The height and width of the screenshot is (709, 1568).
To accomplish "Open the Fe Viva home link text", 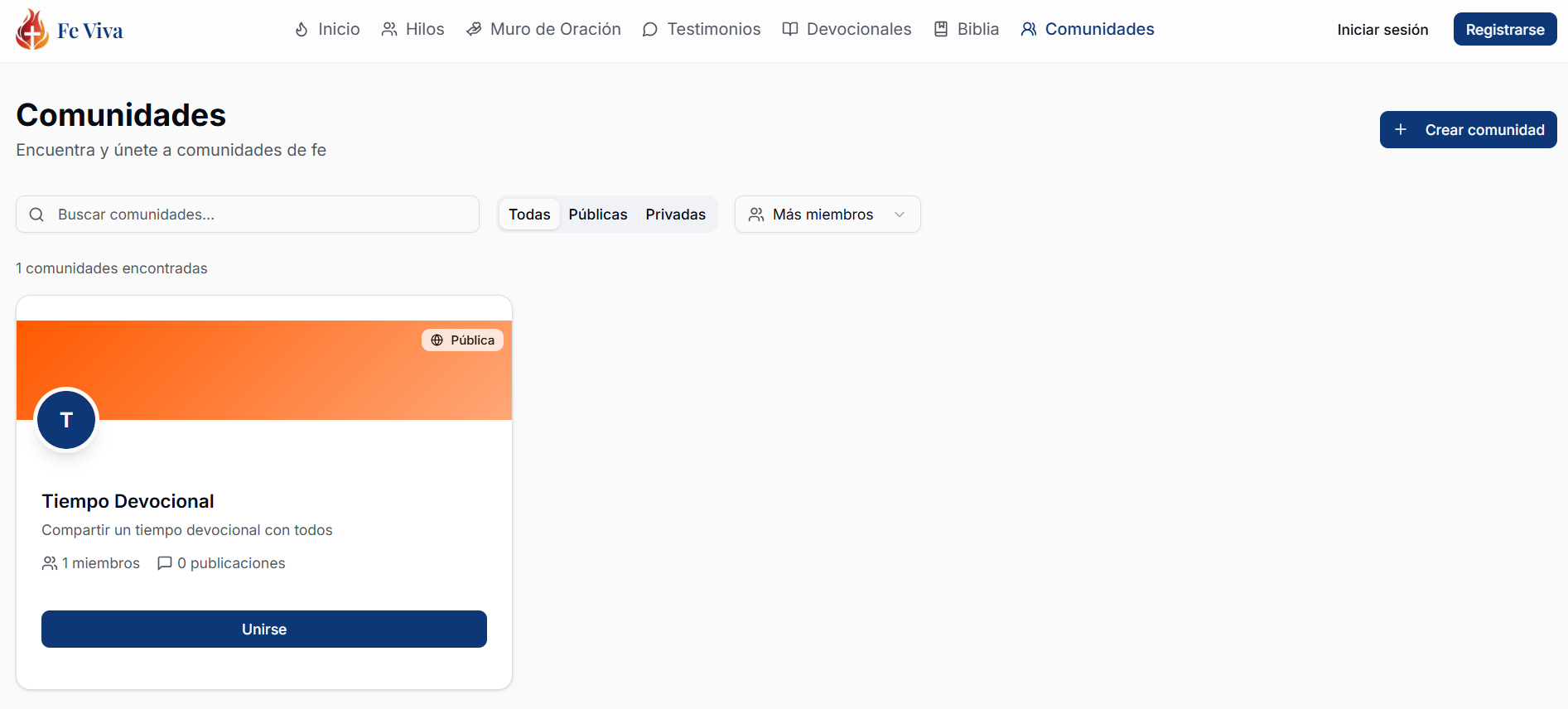I will pyautogui.click(x=90, y=31).
